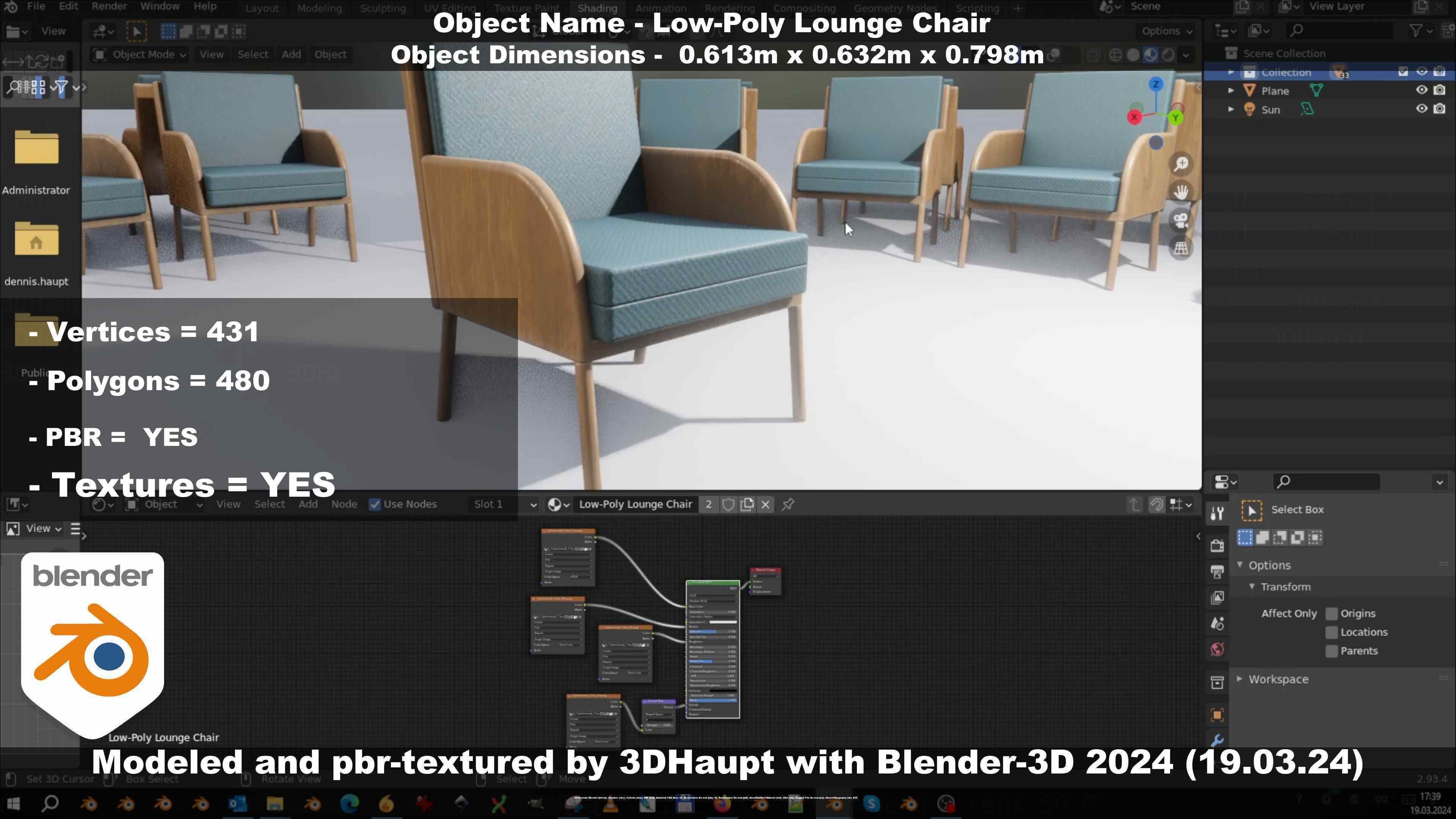Click the pan view hand icon

pyautogui.click(x=1181, y=192)
